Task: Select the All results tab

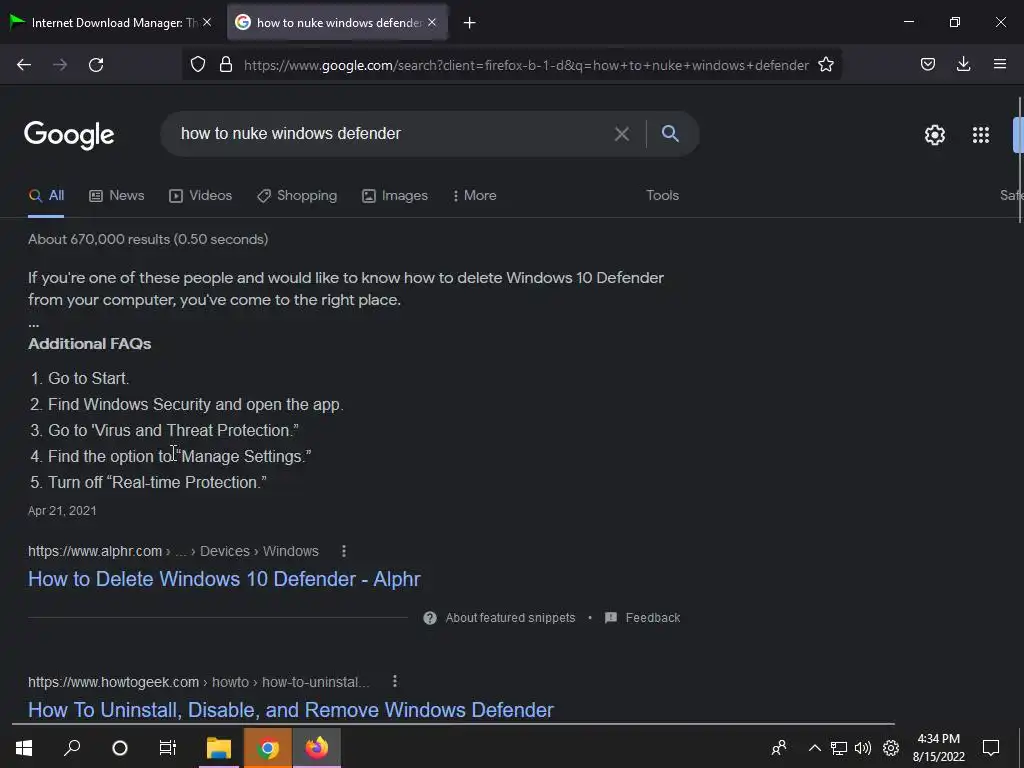Action: pyautogui.click(x=46, y=195)
